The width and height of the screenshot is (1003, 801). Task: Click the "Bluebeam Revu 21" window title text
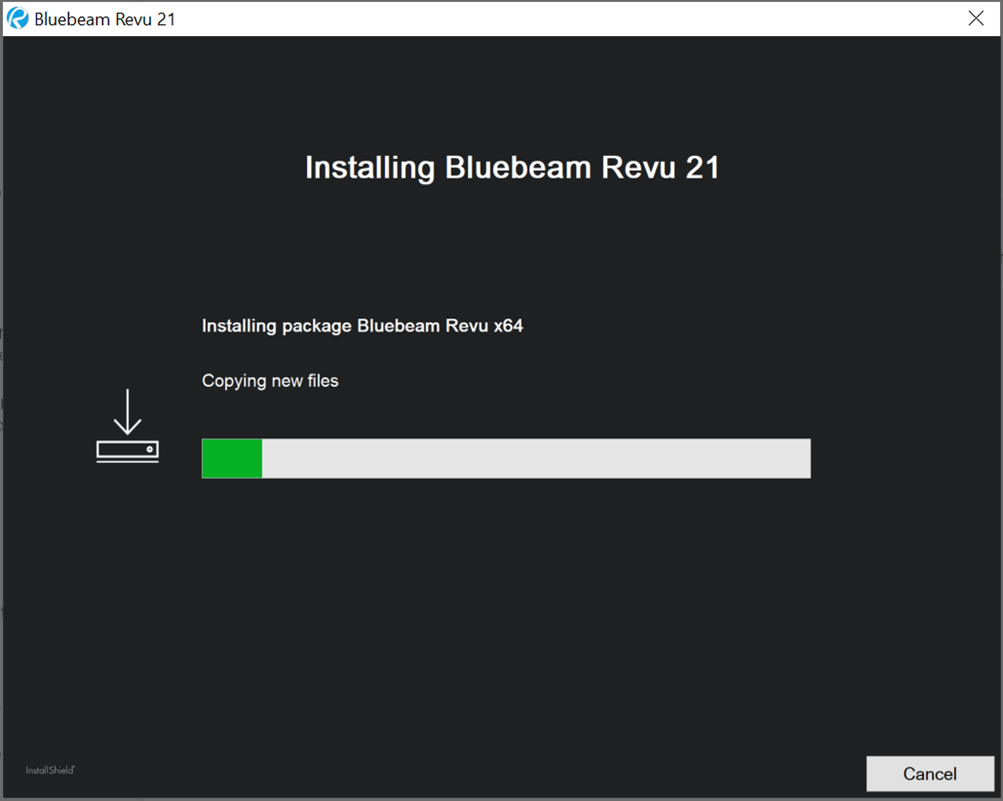(x=105, y=19)
